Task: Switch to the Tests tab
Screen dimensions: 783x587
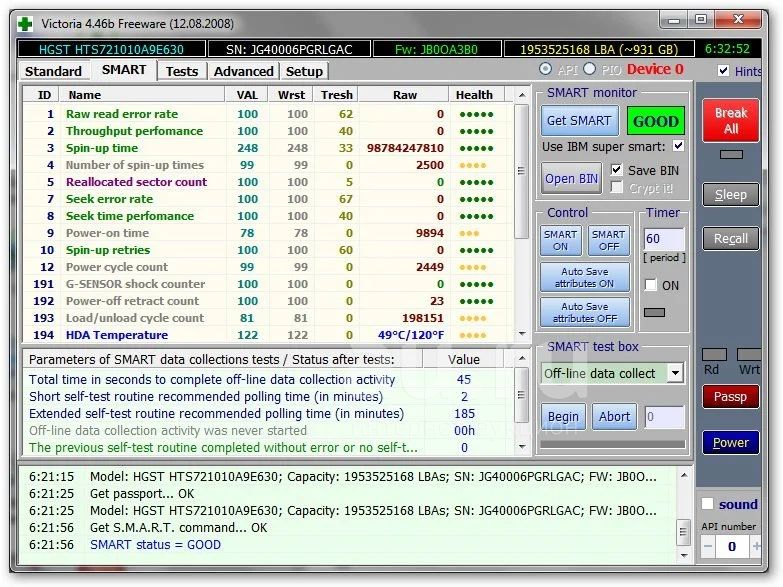Action: point(181,71)
